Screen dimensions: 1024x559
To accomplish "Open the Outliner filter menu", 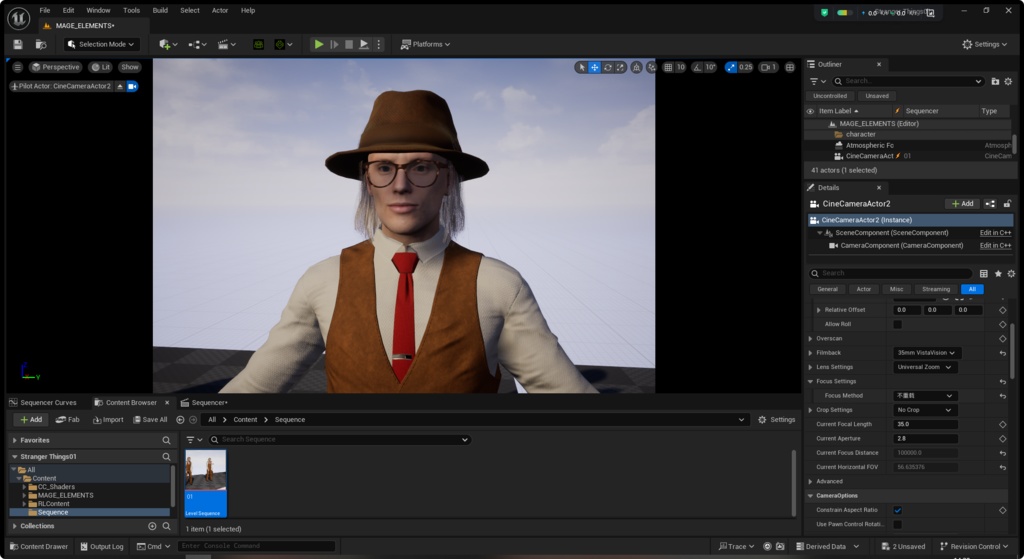I will click(818, 81).
